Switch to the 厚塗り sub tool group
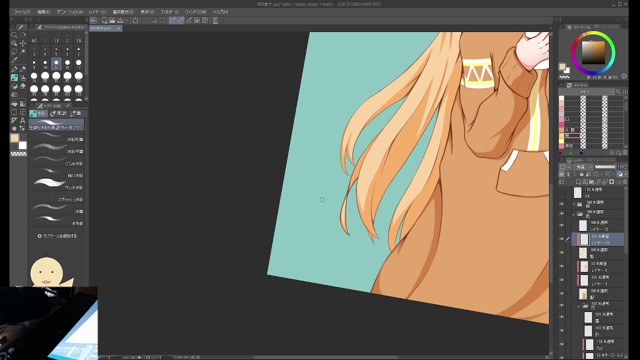This screenshot has height=360, width=640. click(60, 113)
